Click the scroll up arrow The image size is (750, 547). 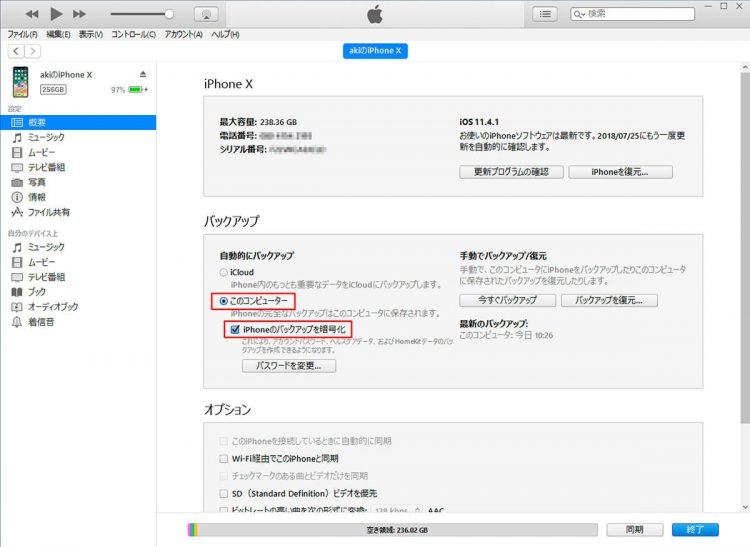(x=745, y=67)
